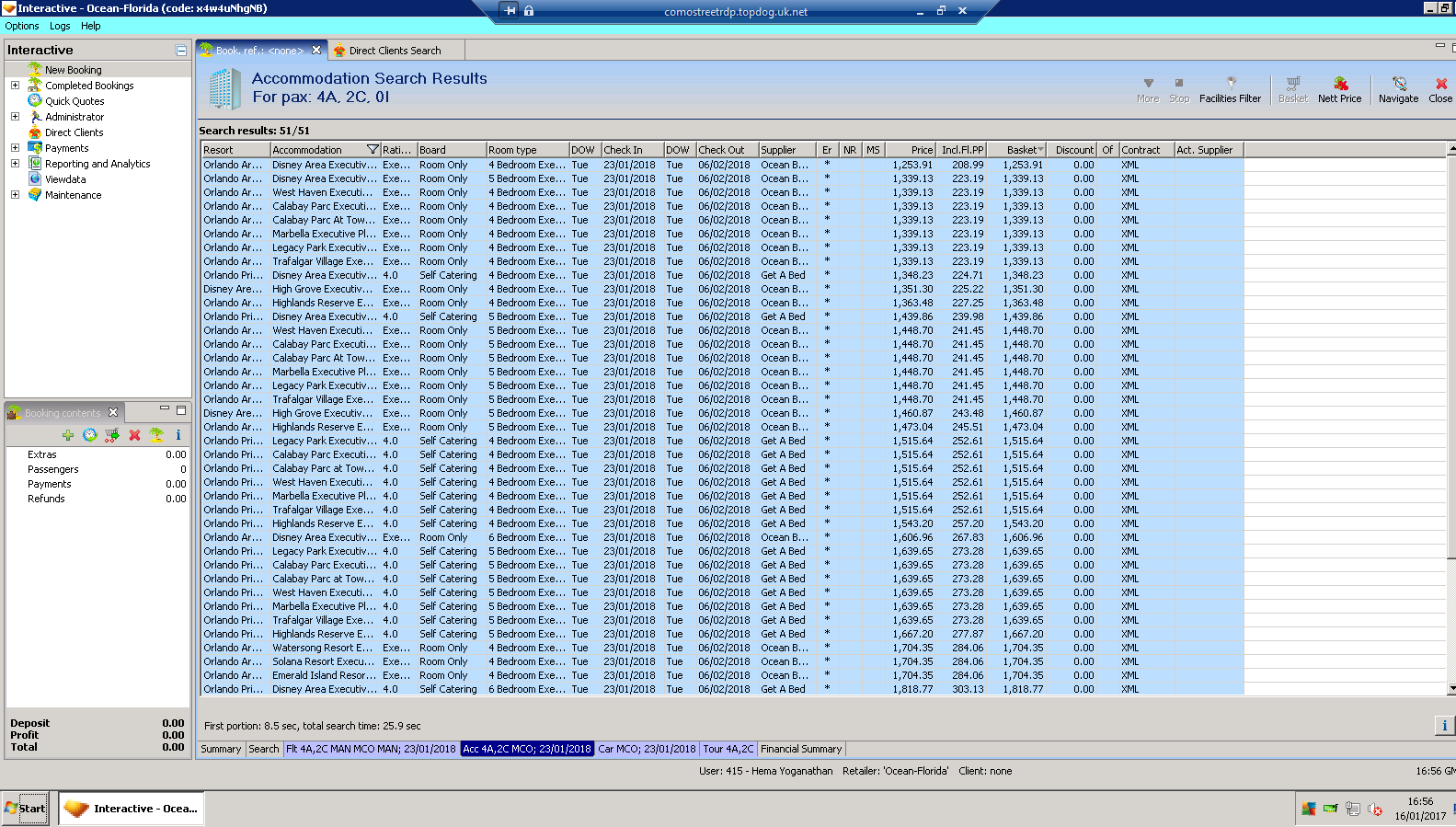
Task: Open the Flt 4A,2C MAN MCO MAN tab
Action: click(x=371, y=749)
